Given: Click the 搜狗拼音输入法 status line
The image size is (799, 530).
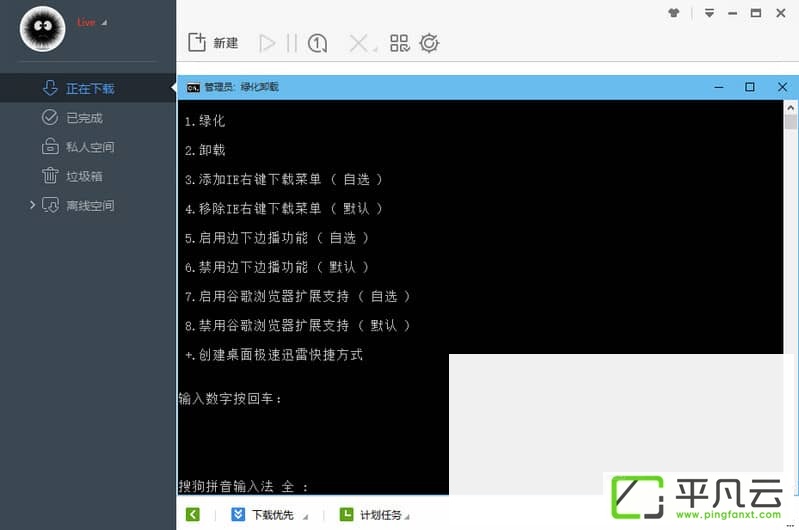Looking at the screenshot, I should (244, 486).
